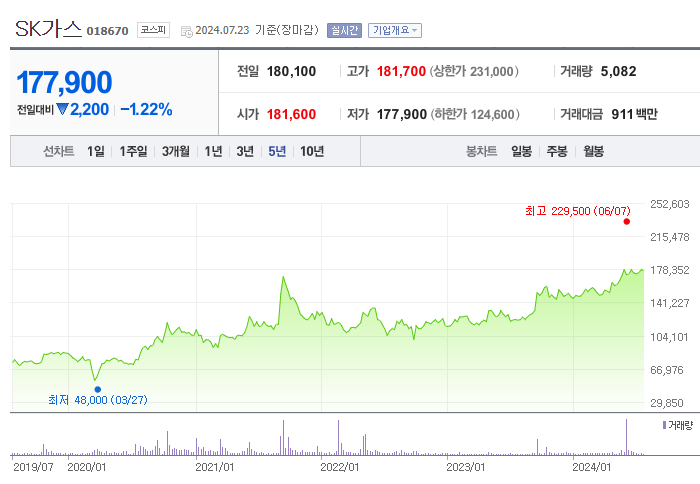Click the red highest-price marker dot
This screenshot has width=700, height=484.
click(626, 221)
